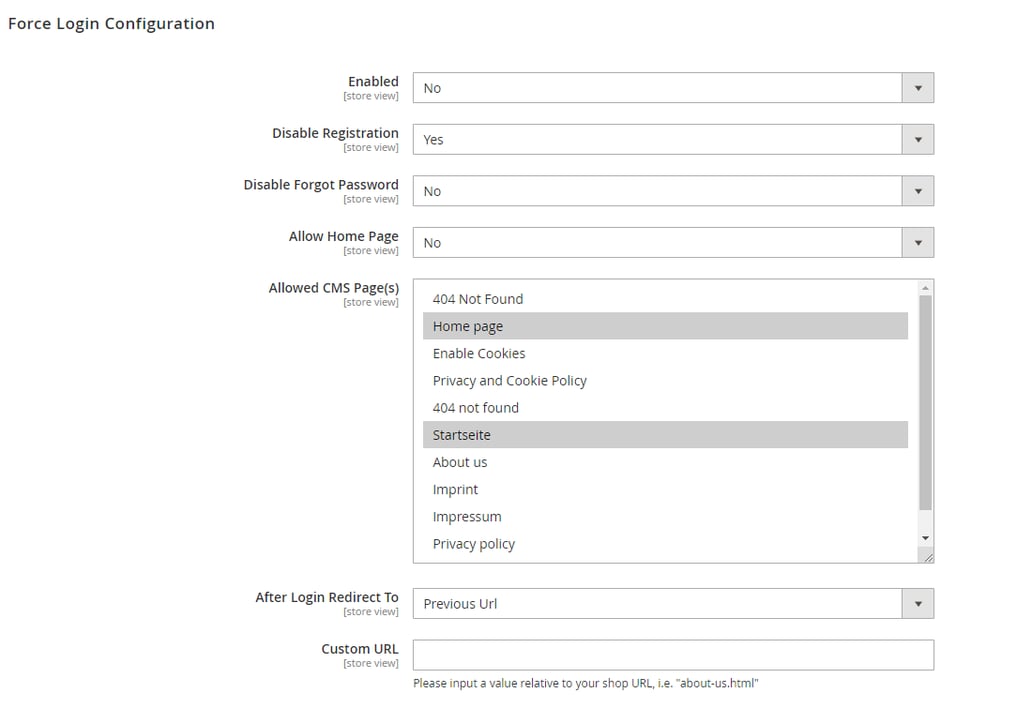Click the 'Force Login Configuration' heading
Screen dimensions: 1032x708
click(x=111, y=23)
